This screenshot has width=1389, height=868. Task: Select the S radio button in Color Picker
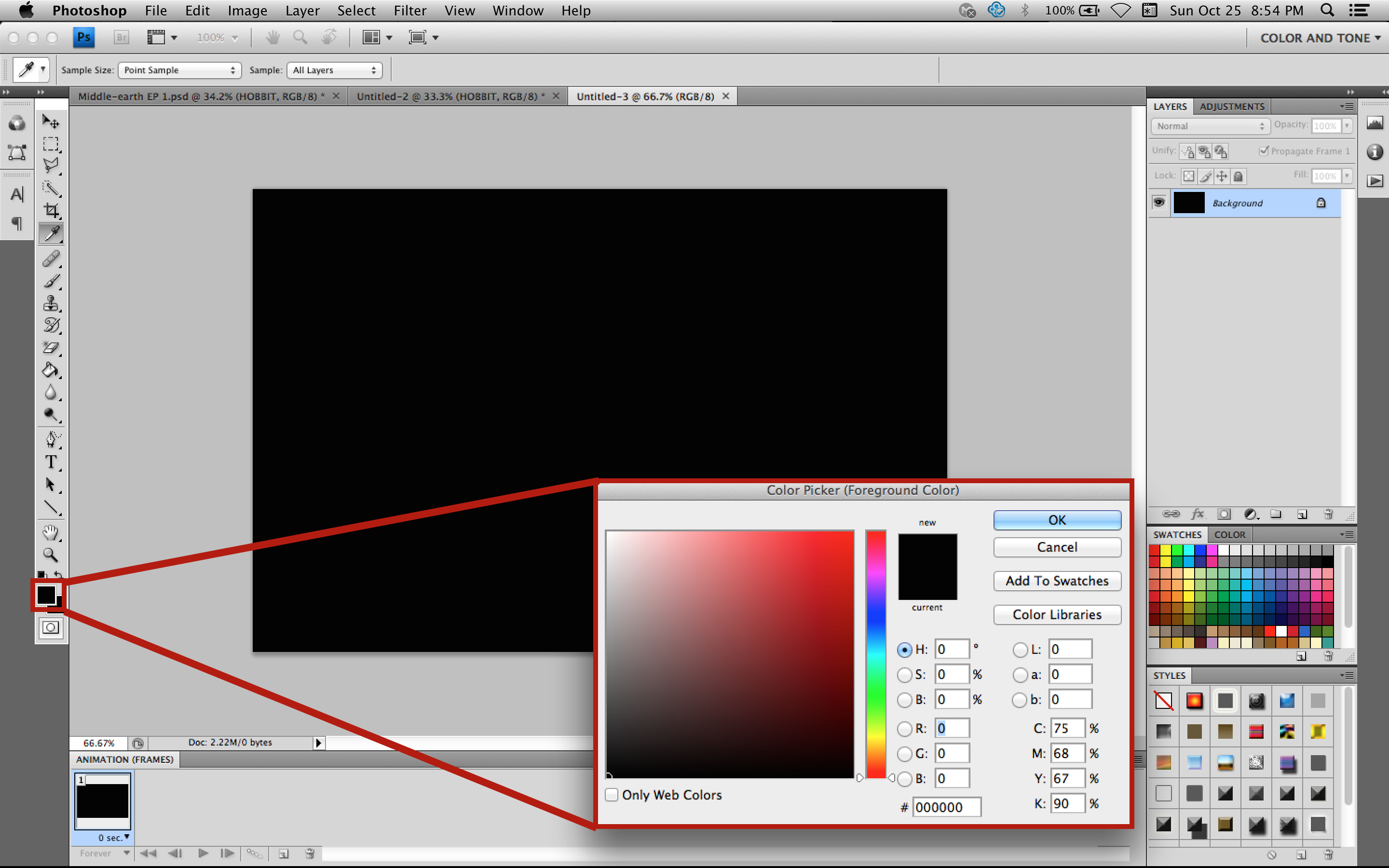pos(905,675)
